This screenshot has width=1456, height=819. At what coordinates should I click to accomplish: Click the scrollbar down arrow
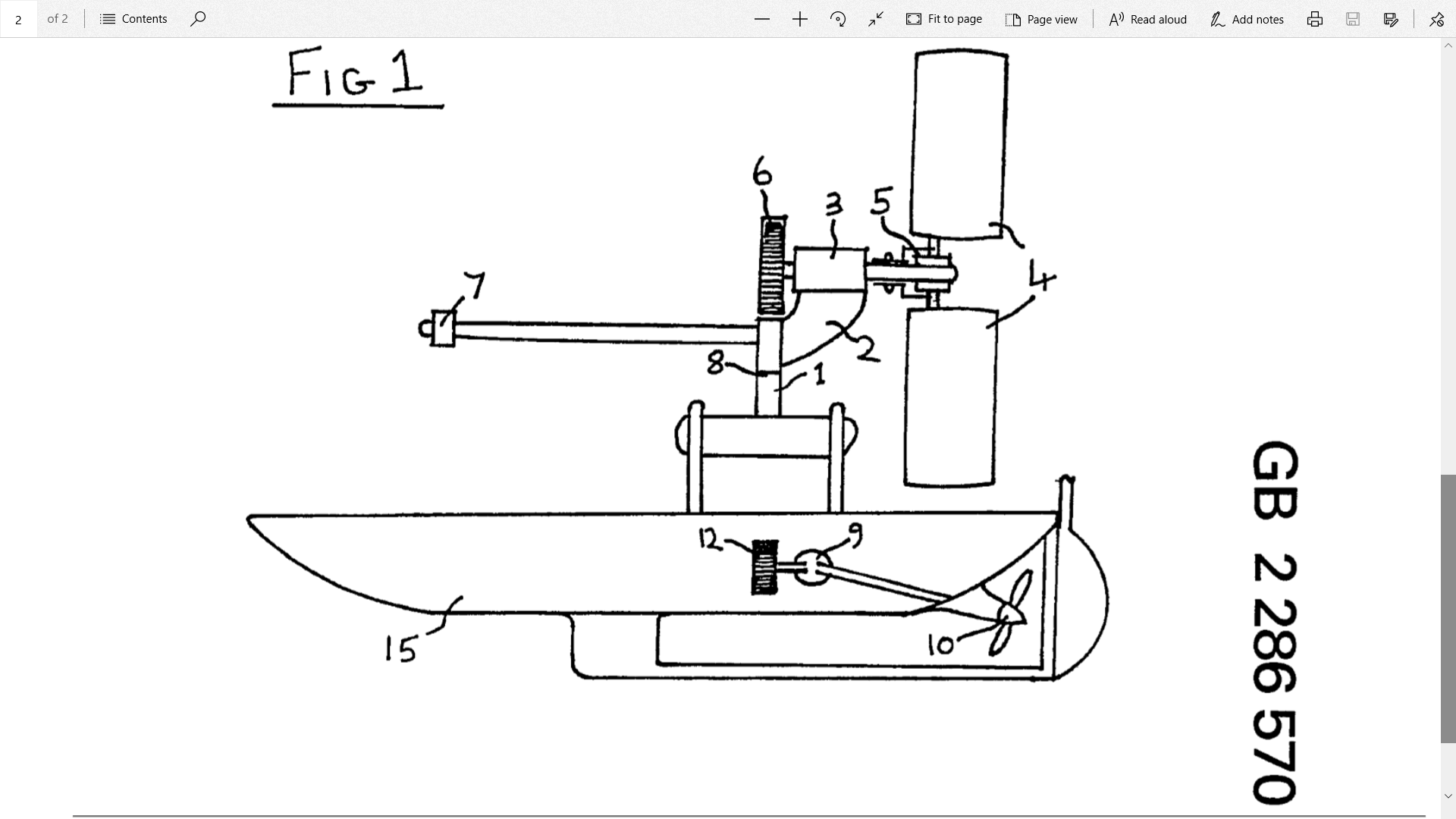[x=1448, y=796]
